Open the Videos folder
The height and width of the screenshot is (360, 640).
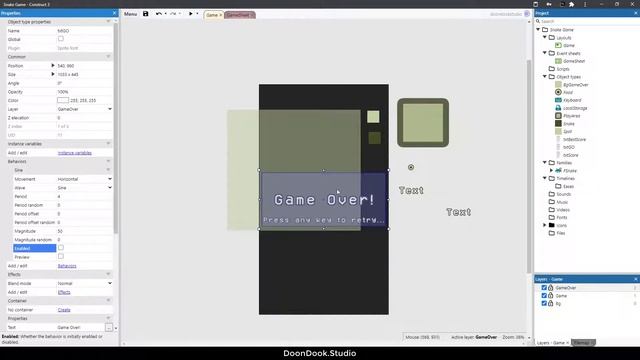pos(562,210)
